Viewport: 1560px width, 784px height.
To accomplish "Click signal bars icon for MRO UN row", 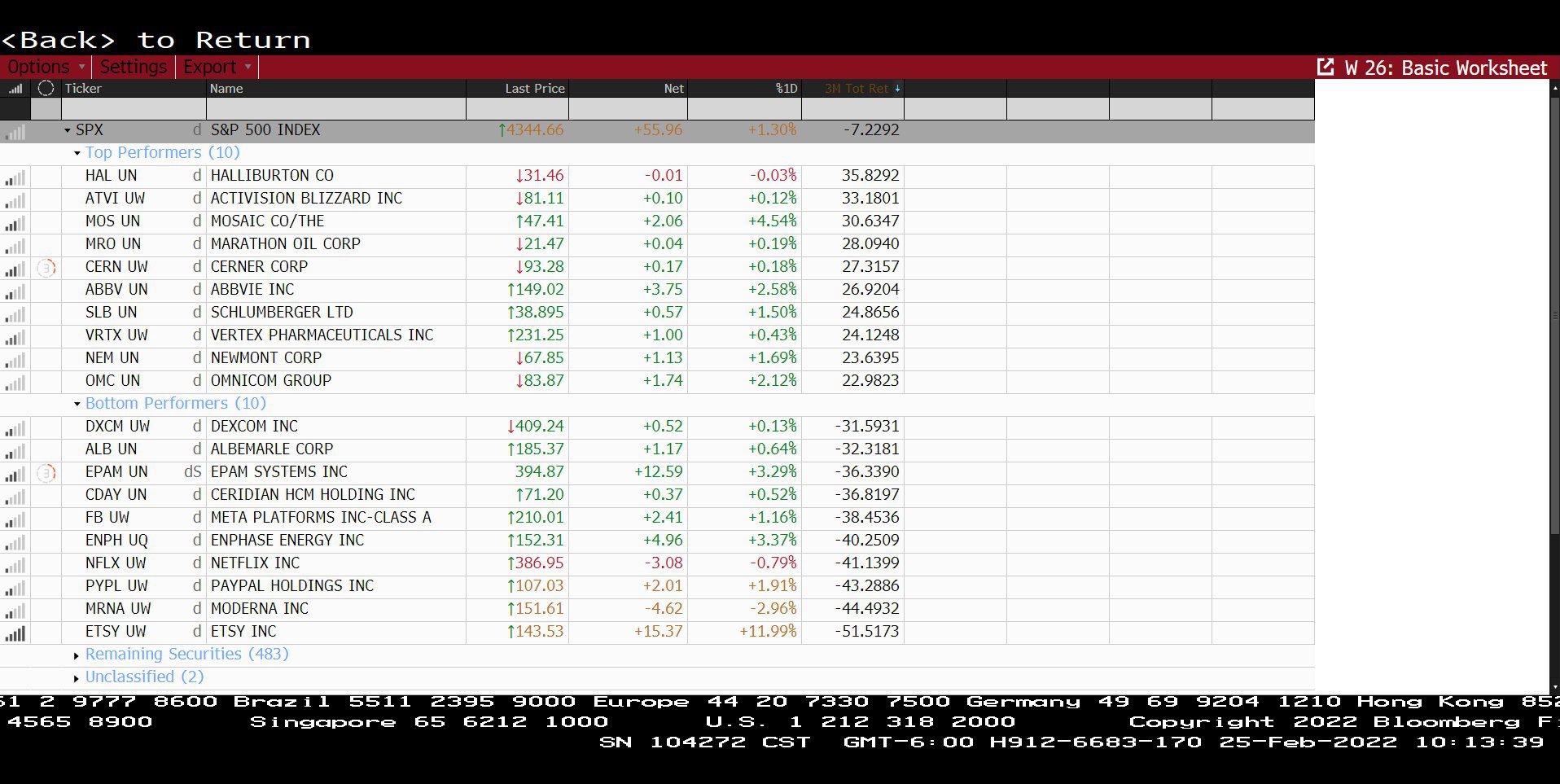I will tap(15, 245).
